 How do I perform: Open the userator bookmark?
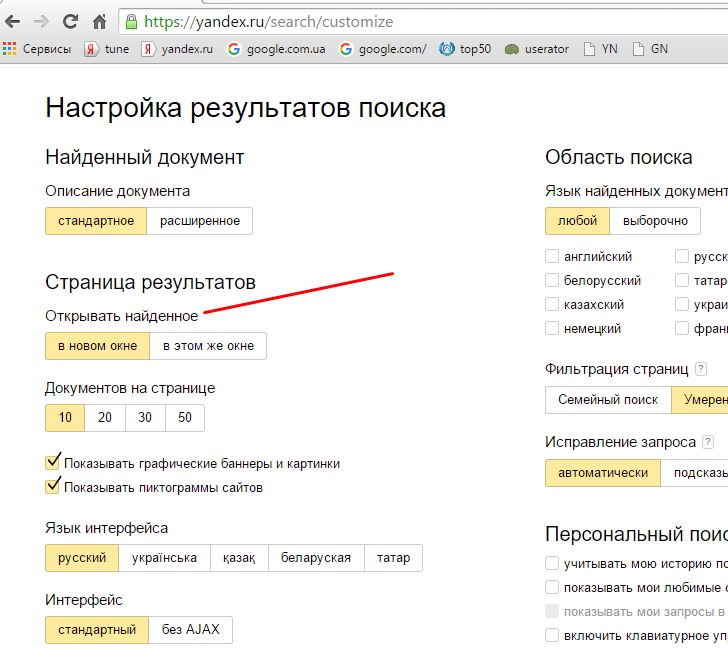click(x=536, y=49)
